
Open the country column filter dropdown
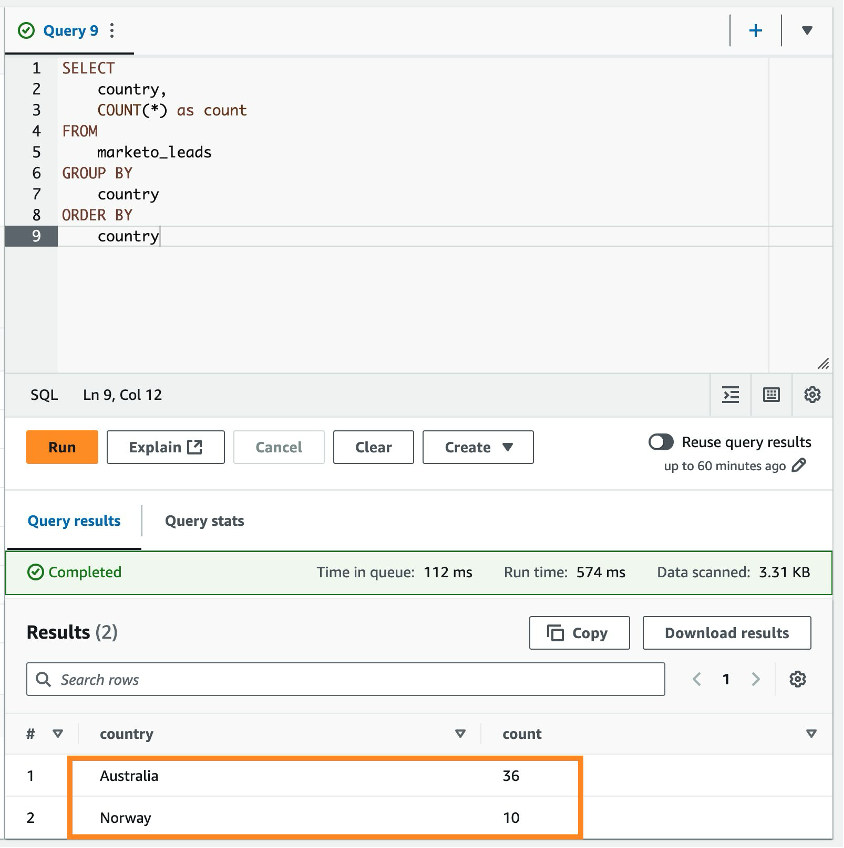pyautogui.click(x=461, y=733)
